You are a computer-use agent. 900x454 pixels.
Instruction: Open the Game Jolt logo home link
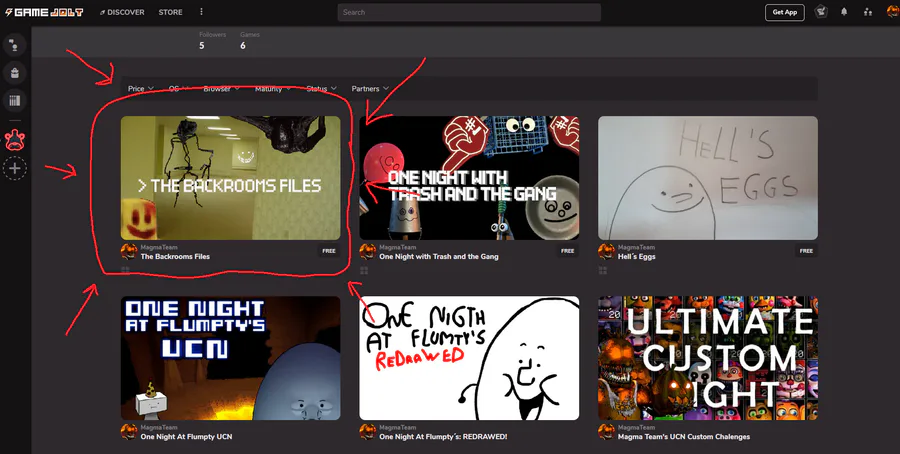click(x=44, y=12)
